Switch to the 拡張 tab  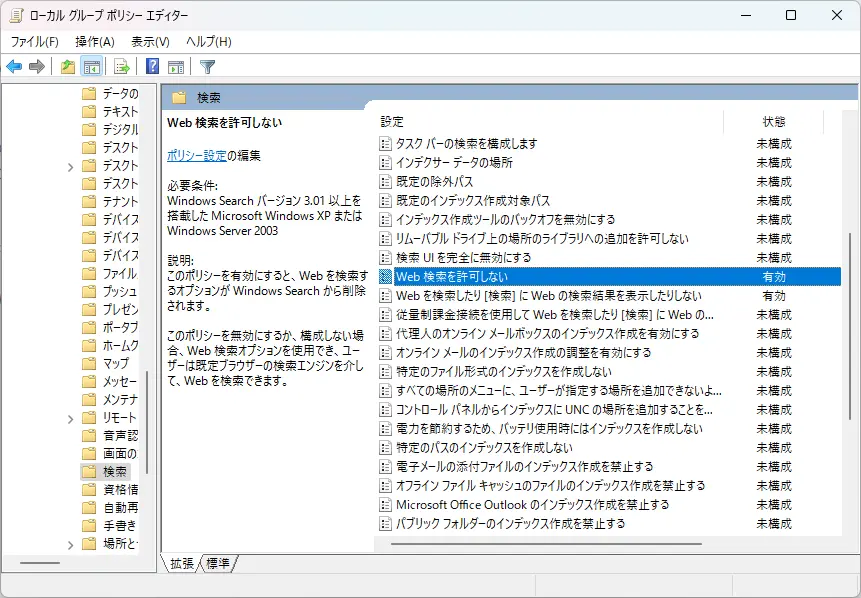click(181, 563)
